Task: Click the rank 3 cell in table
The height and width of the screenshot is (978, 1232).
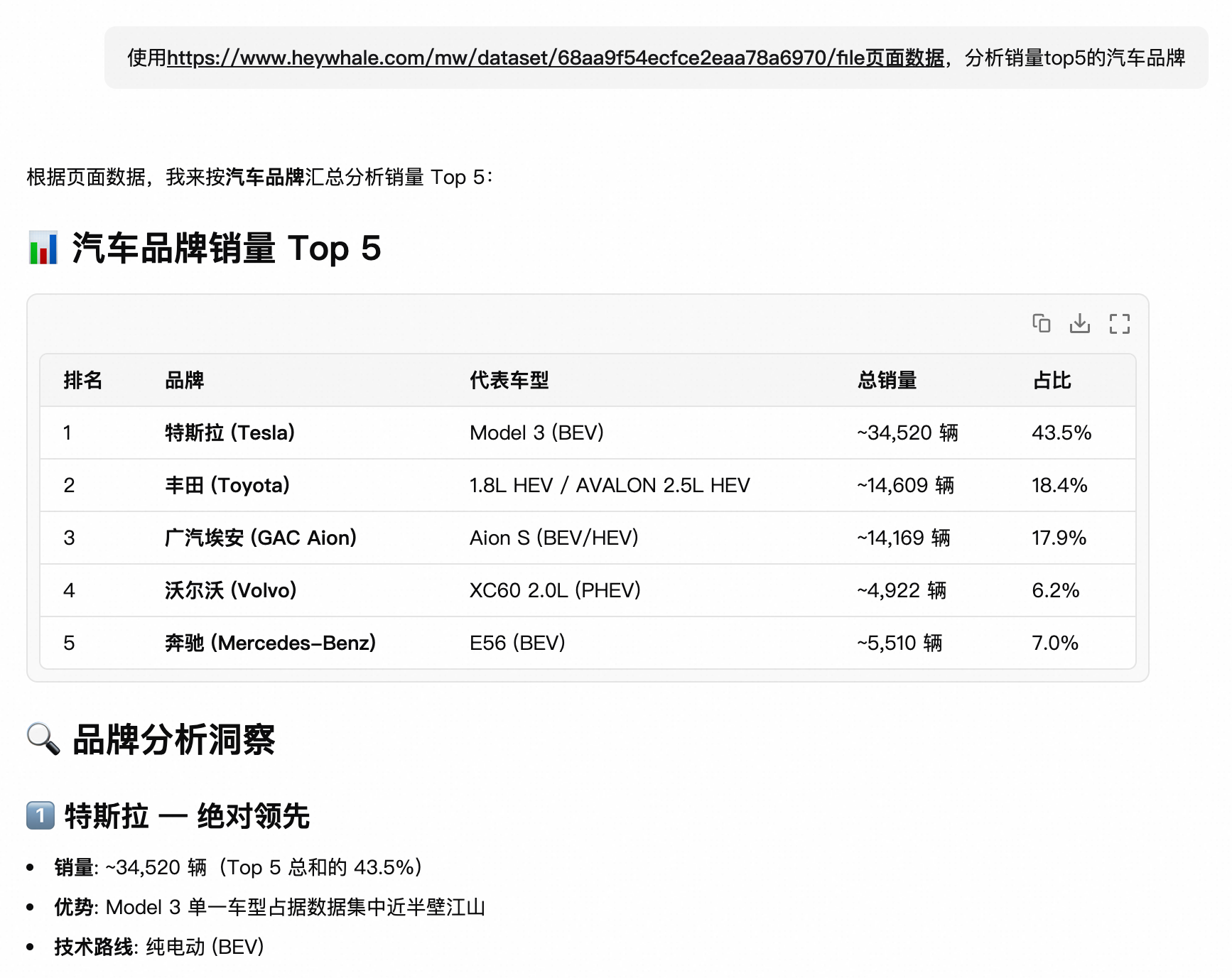Action: click(69, 538)
